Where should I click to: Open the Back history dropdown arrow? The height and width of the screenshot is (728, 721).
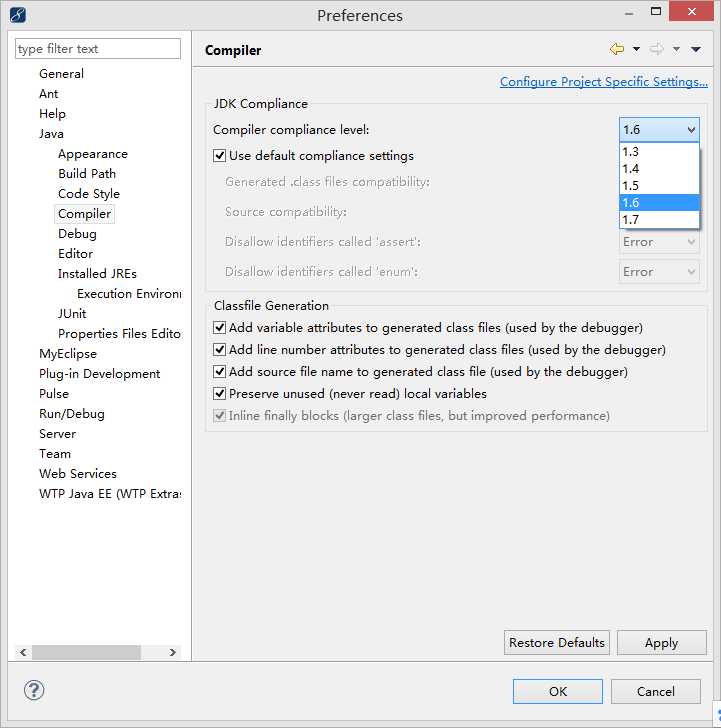pos(637,49)
